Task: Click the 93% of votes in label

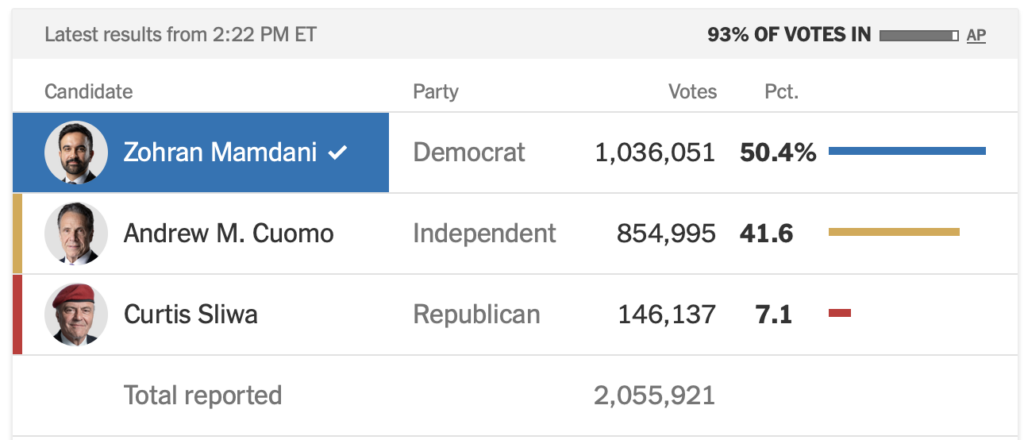Action: coord(789,35)
